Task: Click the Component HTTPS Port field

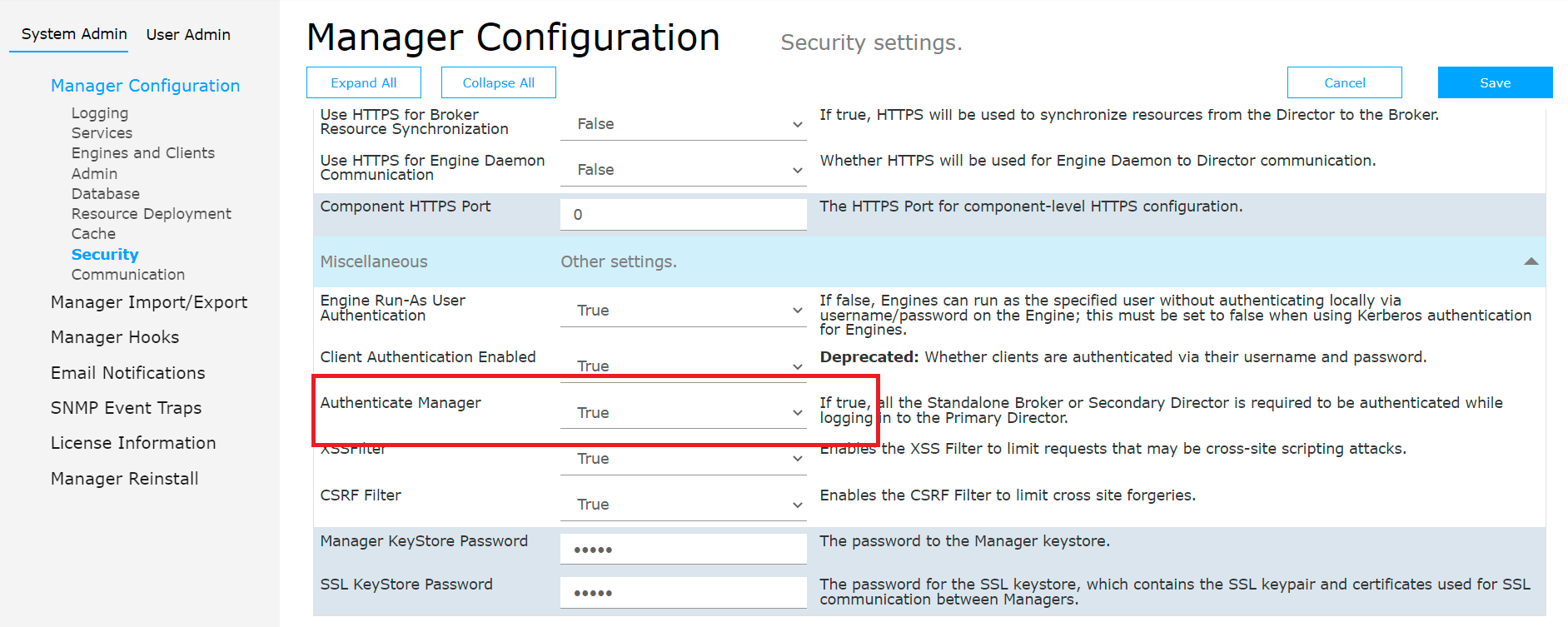Action: pos(683,215)
